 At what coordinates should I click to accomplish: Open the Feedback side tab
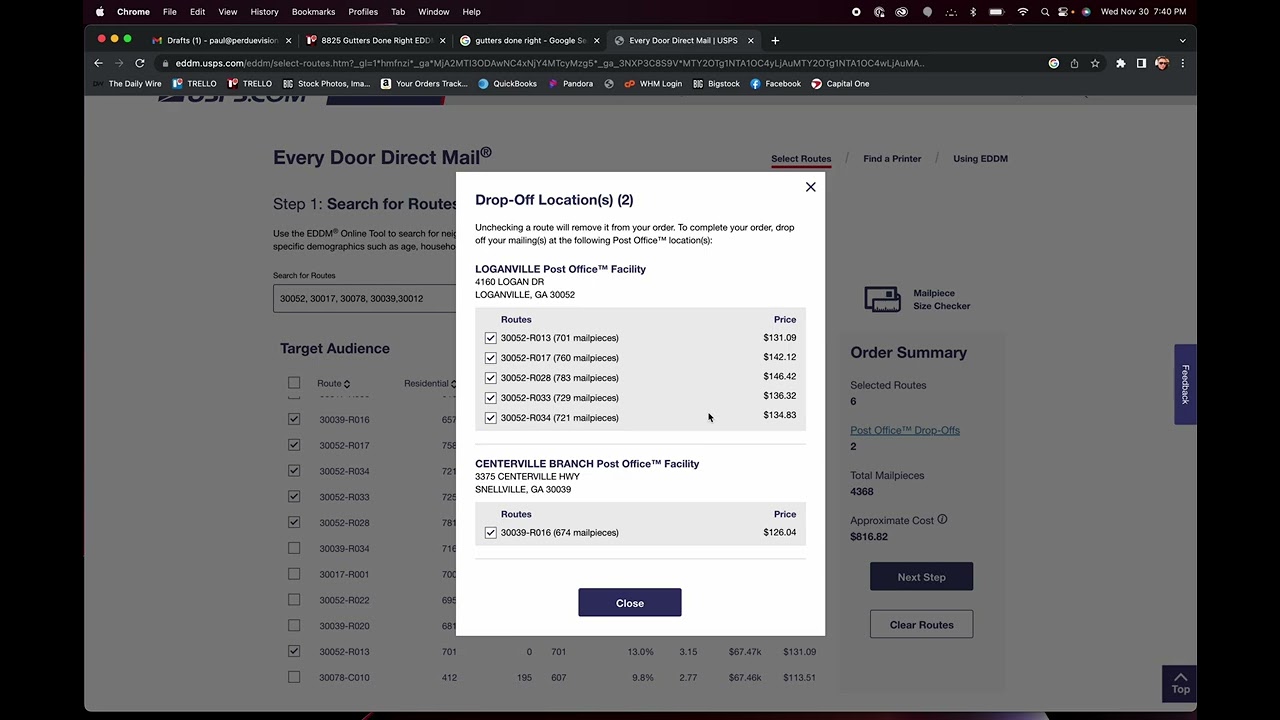[1185, 384]
